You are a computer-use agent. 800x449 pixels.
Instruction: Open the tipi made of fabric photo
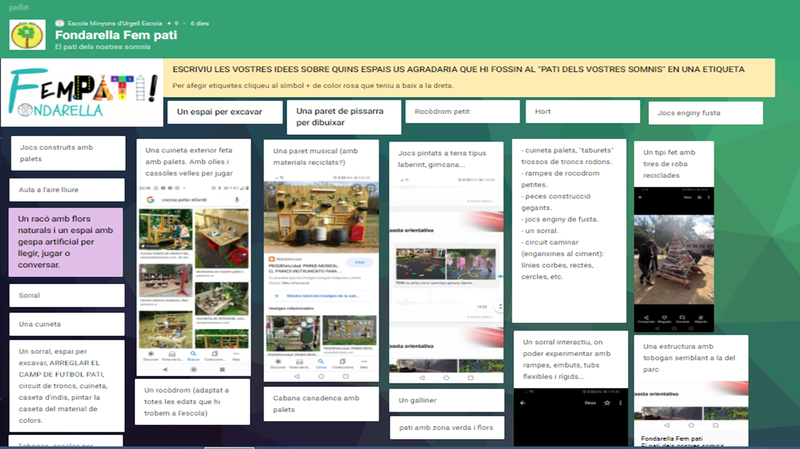pos(674,260)
